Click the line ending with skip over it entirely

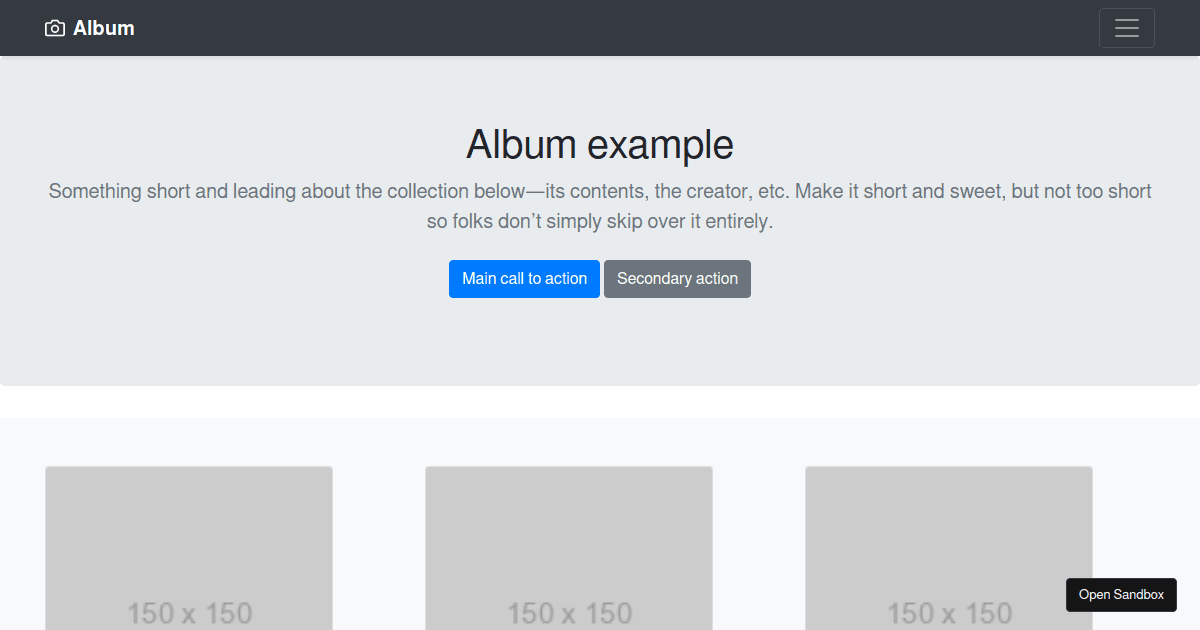tap(600, 222)
